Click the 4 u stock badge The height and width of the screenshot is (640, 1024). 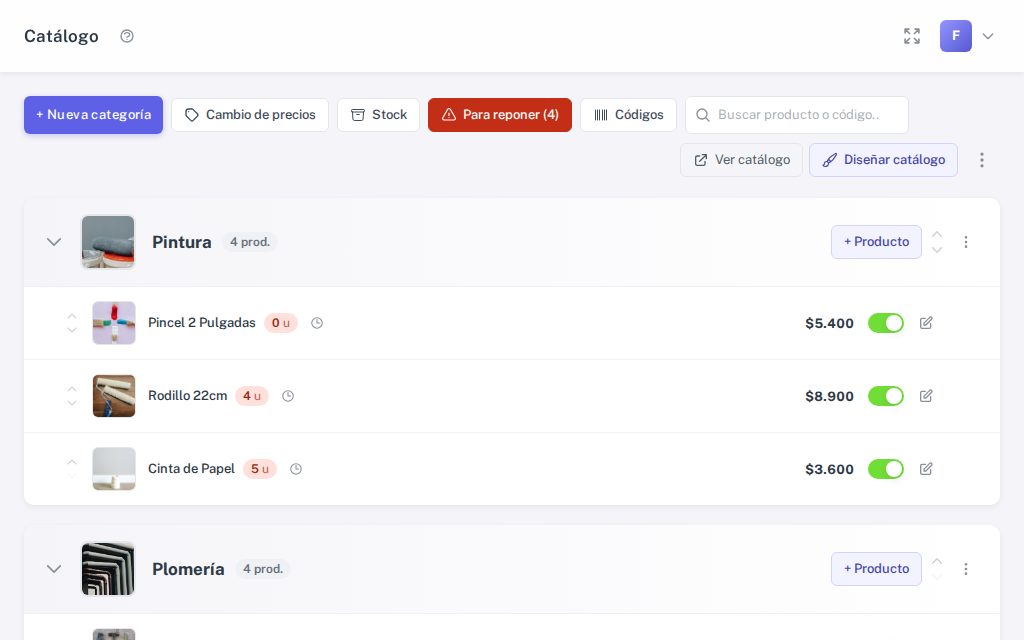point(252,396)
